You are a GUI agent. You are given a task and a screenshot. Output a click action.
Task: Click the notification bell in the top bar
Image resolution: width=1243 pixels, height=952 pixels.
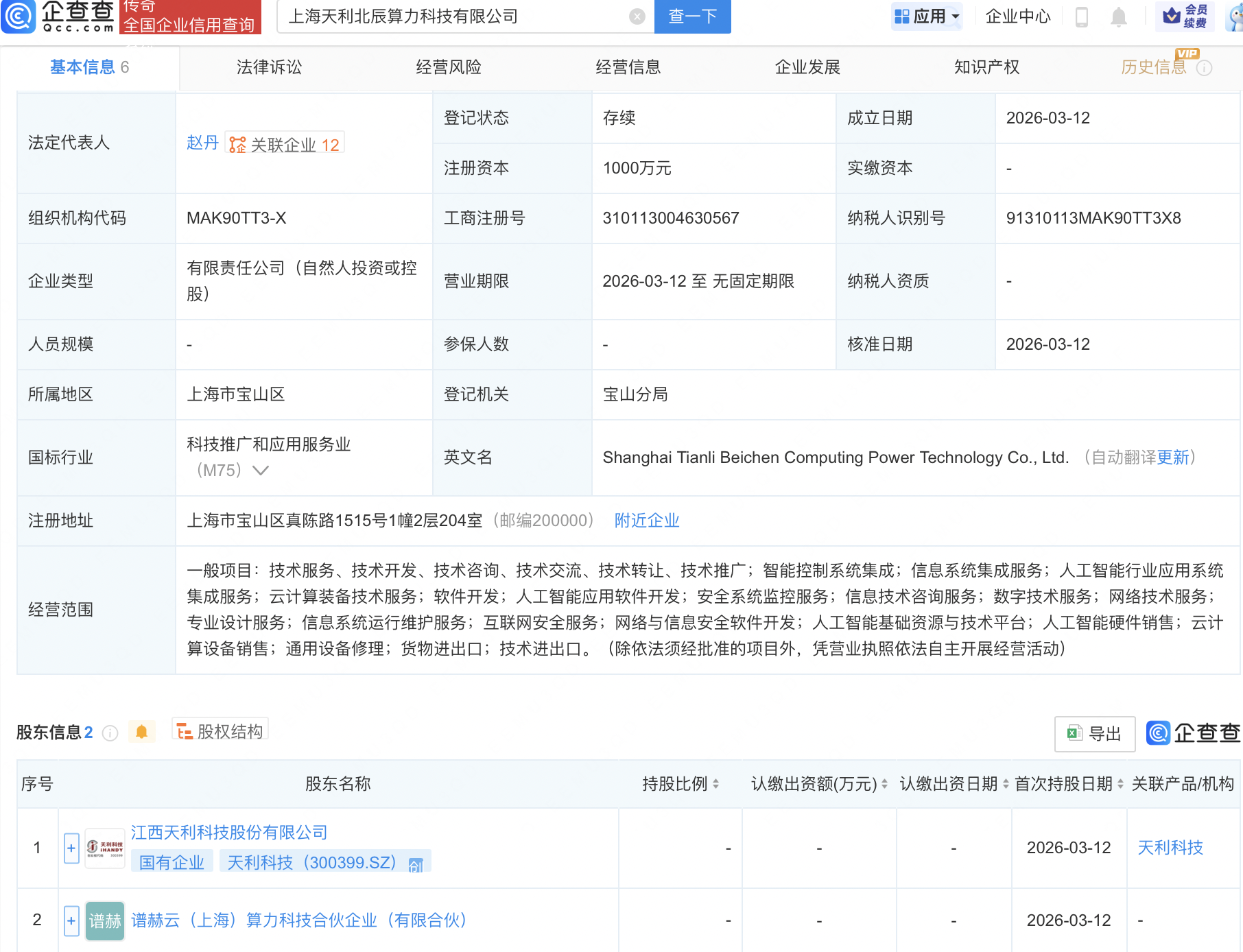(x=1119, y=18)
